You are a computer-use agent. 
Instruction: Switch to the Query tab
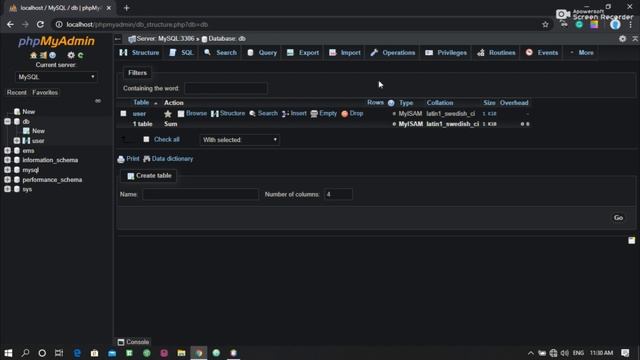coord(262,53)
